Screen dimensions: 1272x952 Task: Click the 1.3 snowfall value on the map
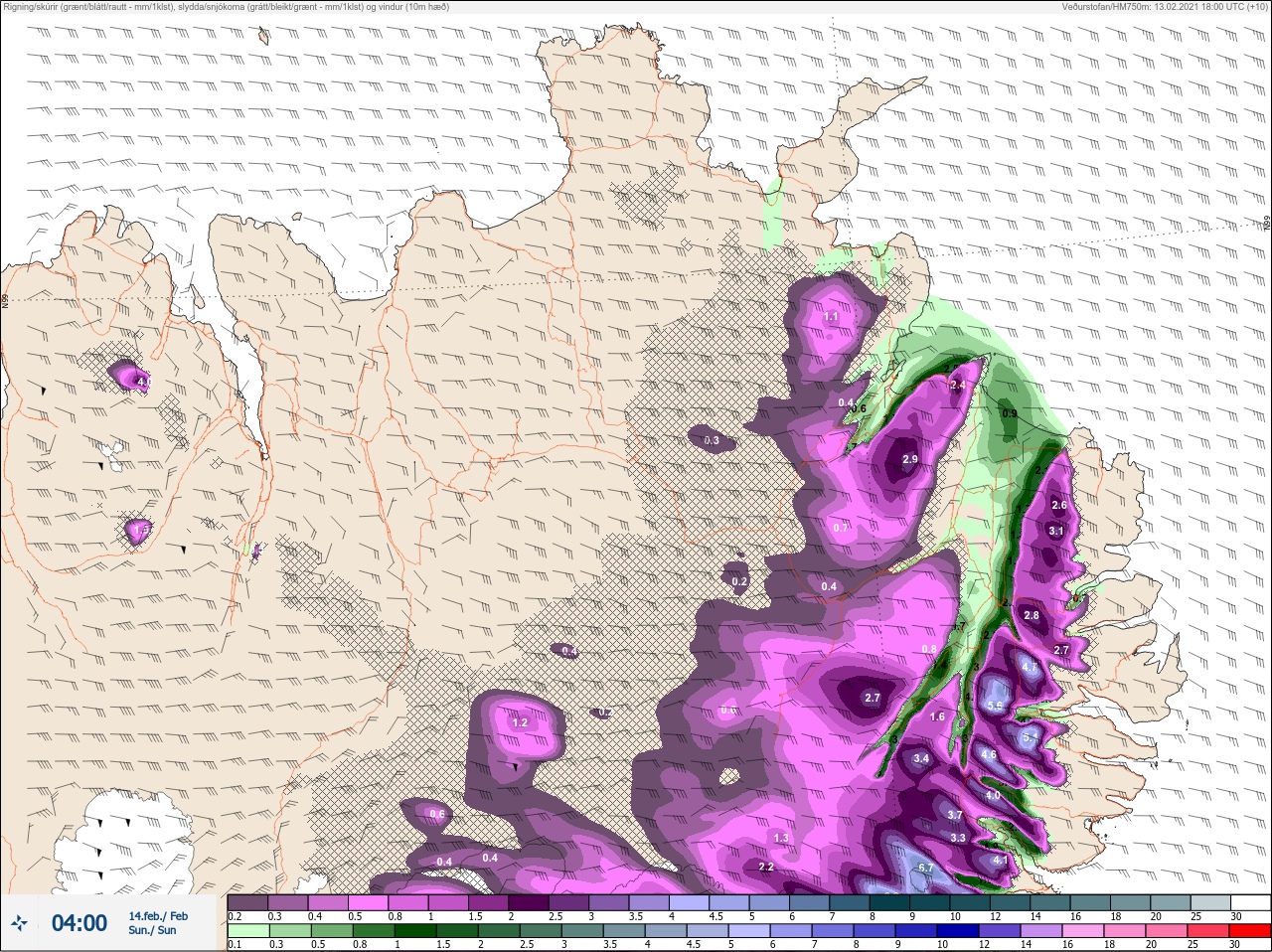(781, 838)
